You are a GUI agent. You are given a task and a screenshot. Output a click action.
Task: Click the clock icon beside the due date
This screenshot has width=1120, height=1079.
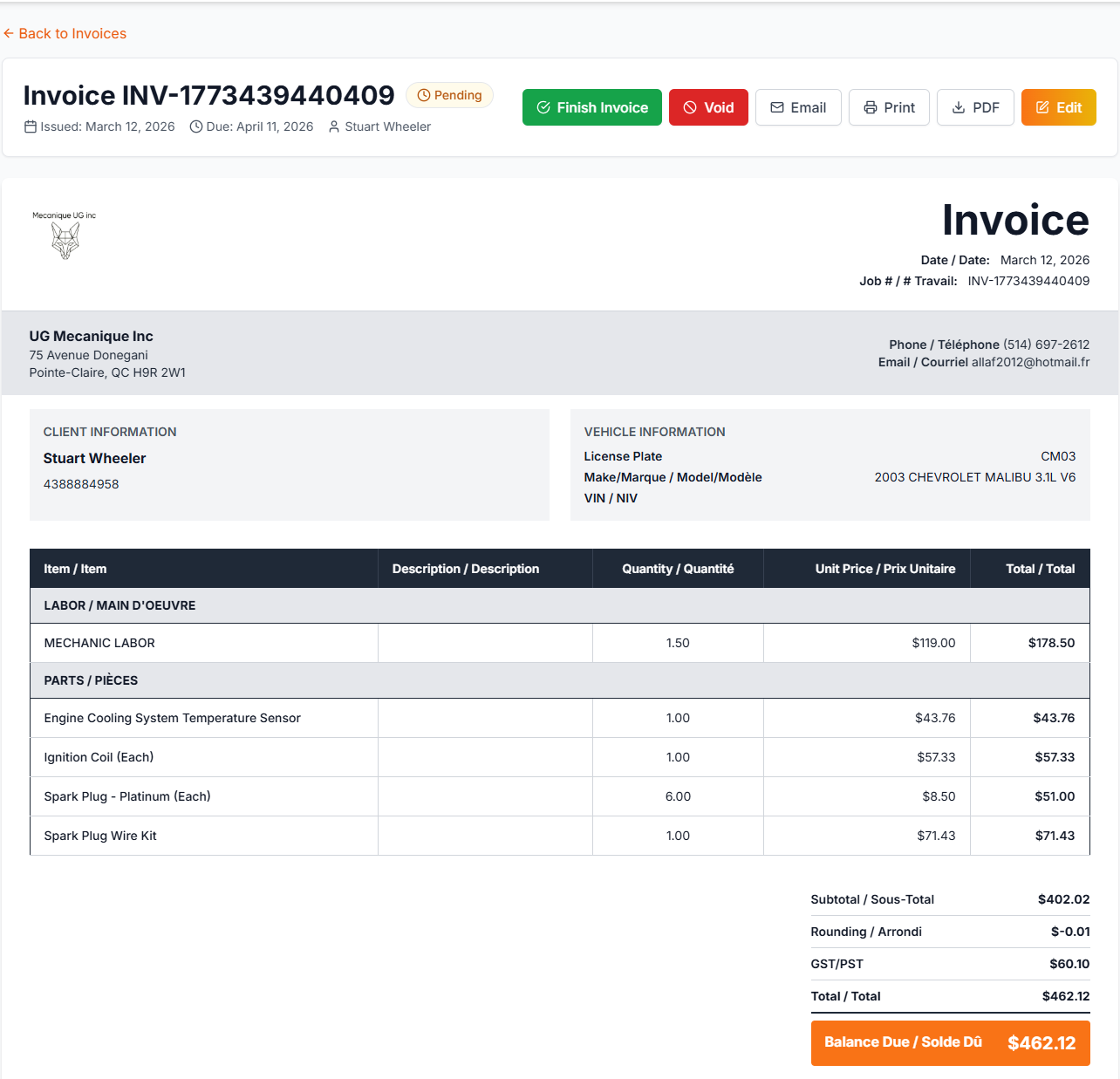pyautogui.click(x=195, y=126)
